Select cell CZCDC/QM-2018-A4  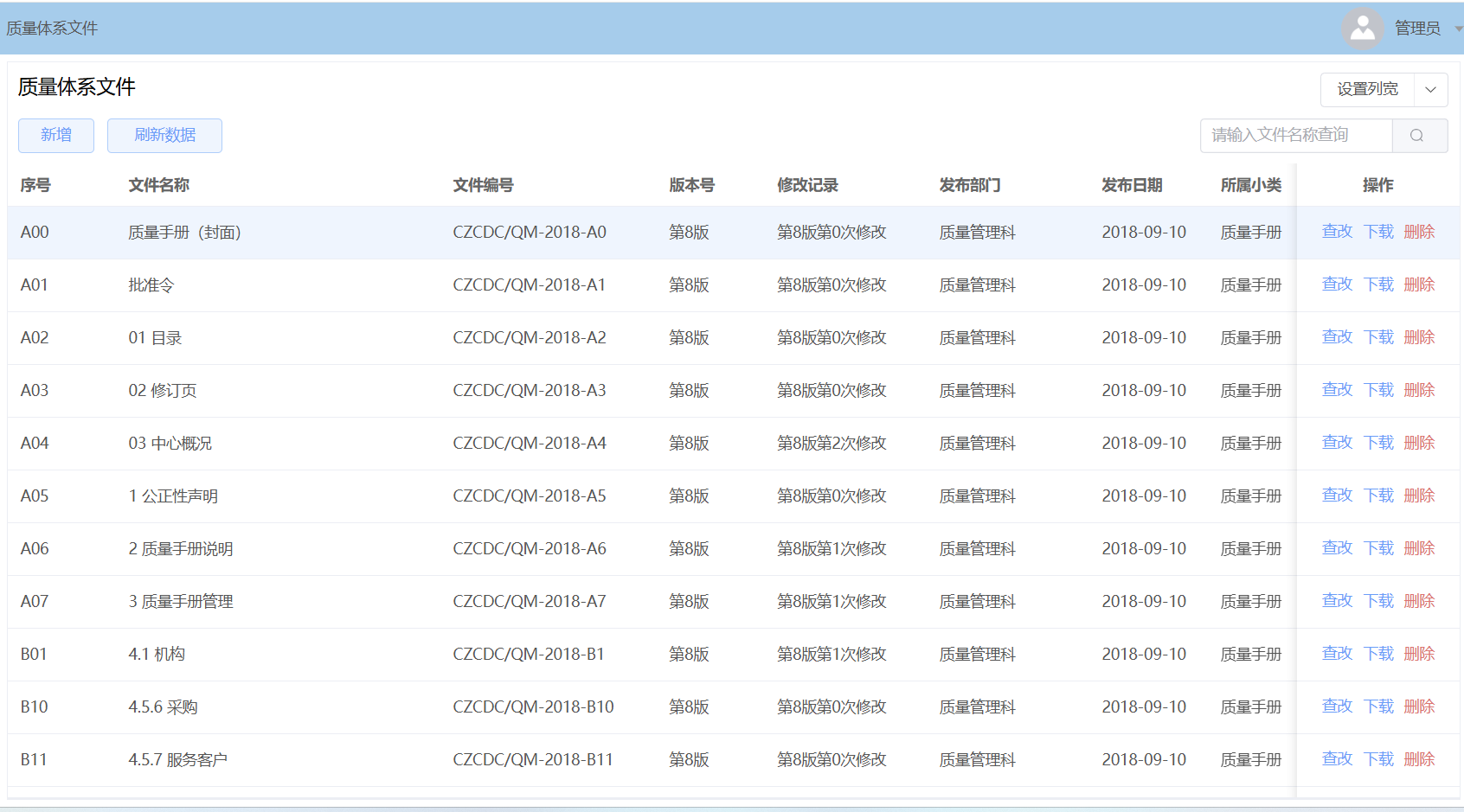click(530, 444)
